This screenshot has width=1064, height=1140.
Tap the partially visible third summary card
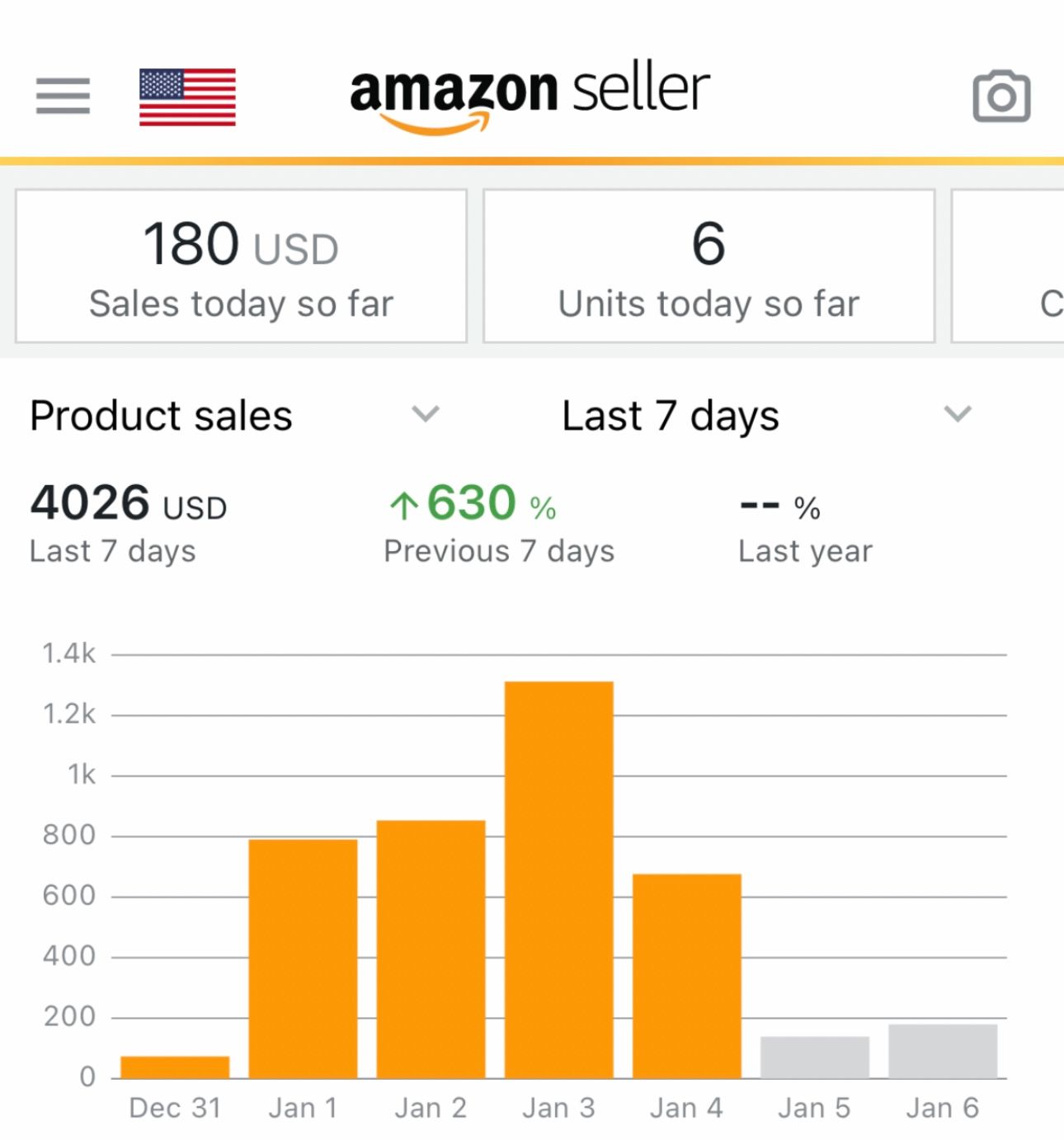tap(1008, 266)
